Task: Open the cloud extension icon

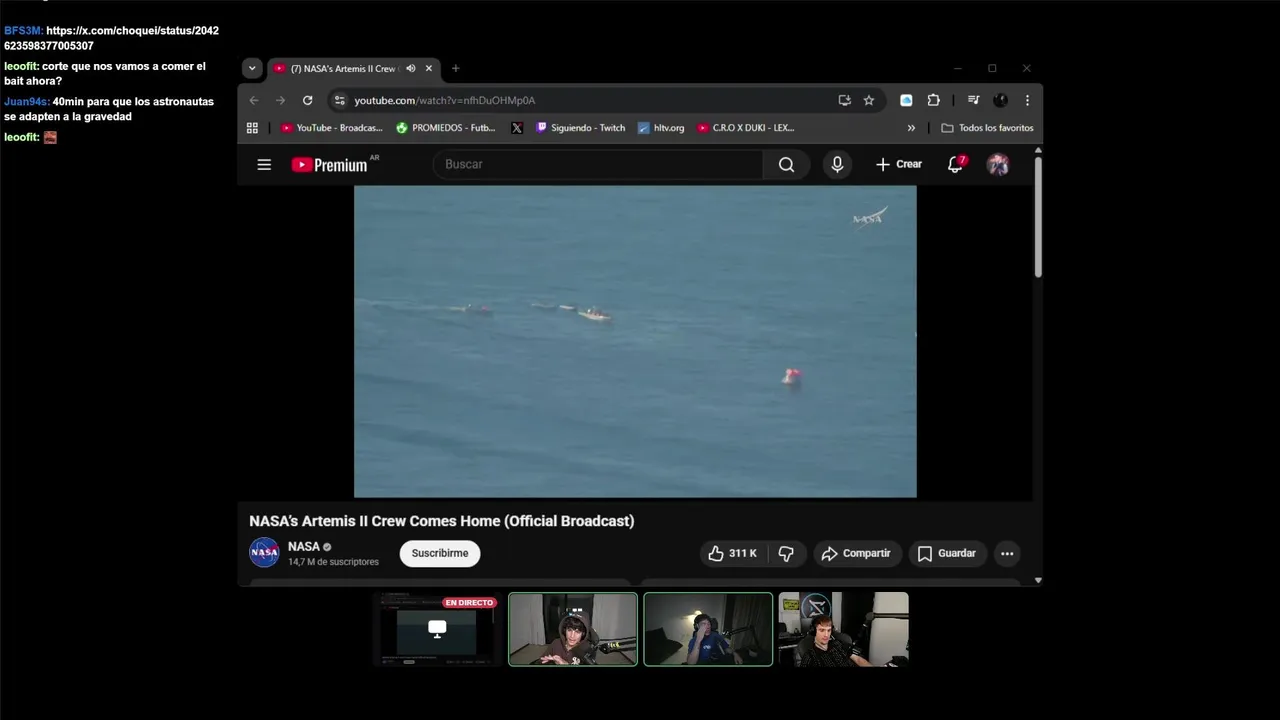Action: (x=906, y=100)
